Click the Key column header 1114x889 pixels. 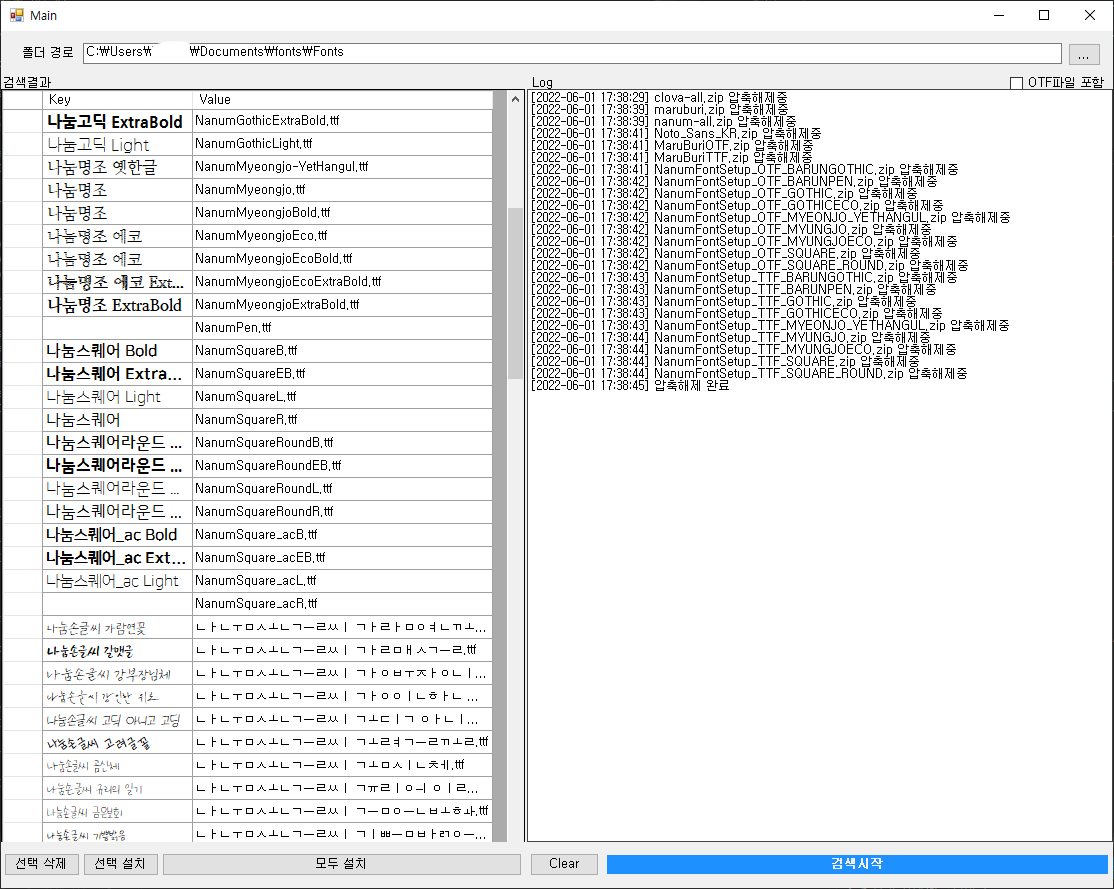pyautogui.click(x=117, y=99)
